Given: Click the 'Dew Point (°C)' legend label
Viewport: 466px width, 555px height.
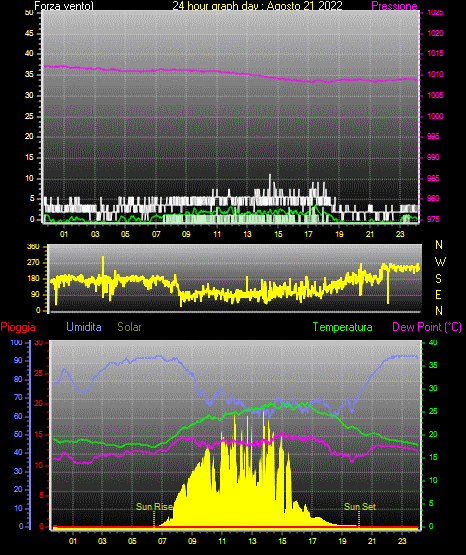Looking at the screenshot, I should coord(427,327).
